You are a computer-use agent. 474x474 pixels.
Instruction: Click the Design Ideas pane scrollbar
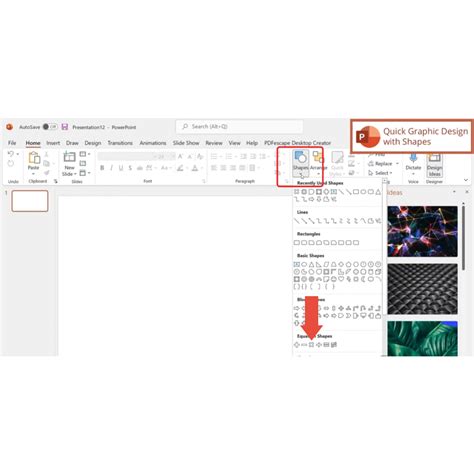pyautogui.click(x=463, y=237)
